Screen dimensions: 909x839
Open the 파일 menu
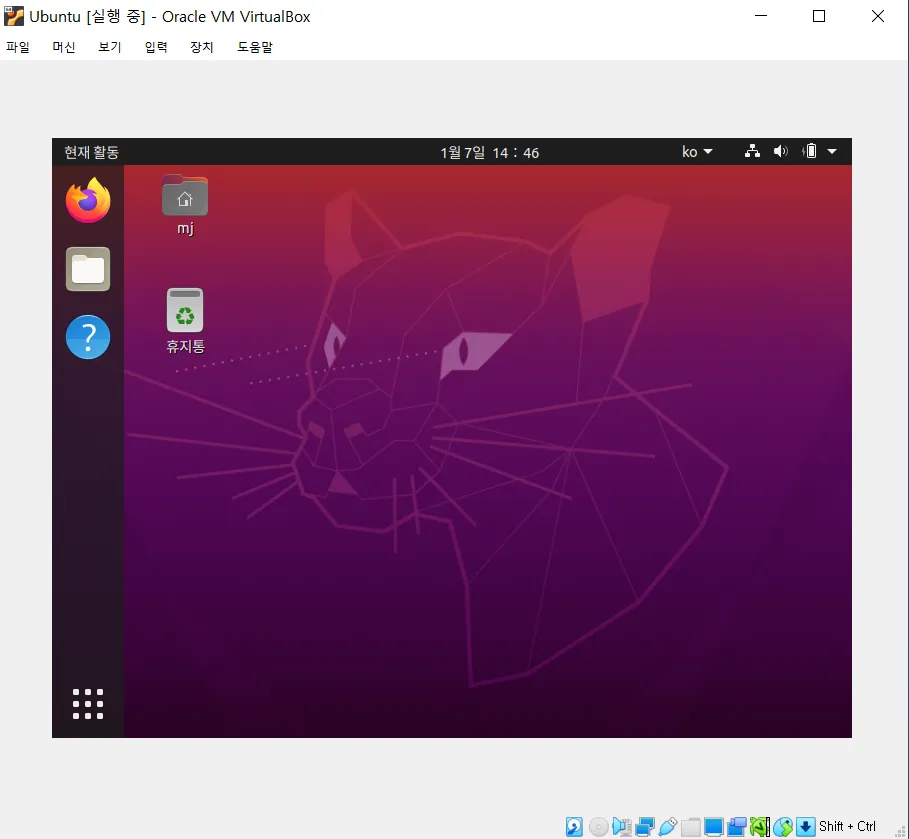(x=18, y=47)
